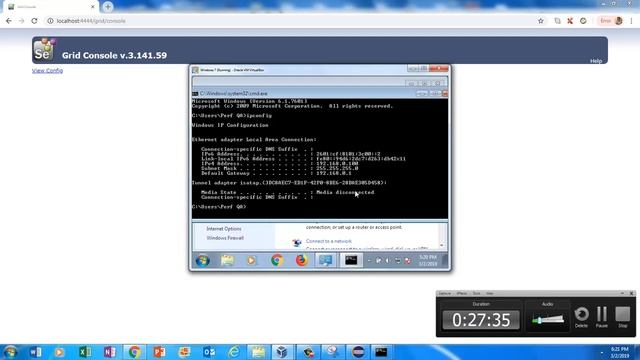Switch to VirtualBox on the host taskbar
This screenshot has width=640, height=360.
coord(282,352)
